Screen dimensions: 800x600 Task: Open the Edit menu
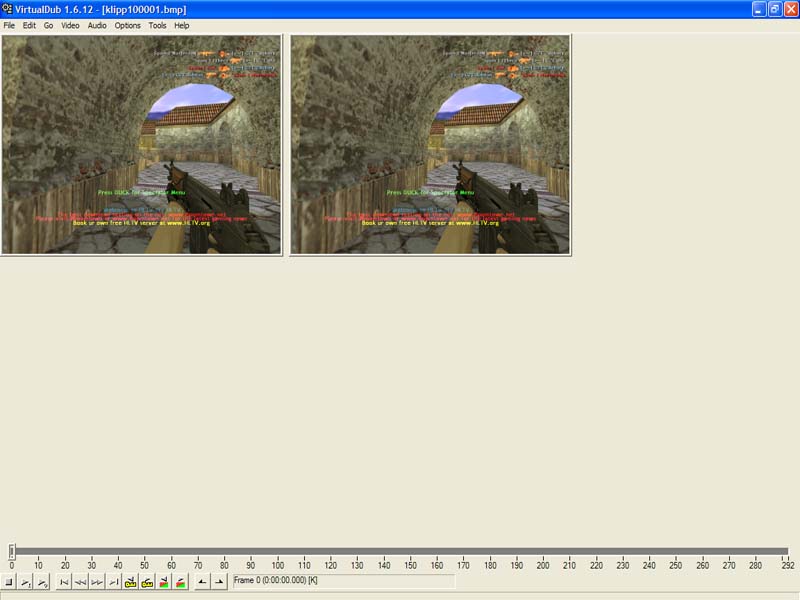[x=29, y=26]
